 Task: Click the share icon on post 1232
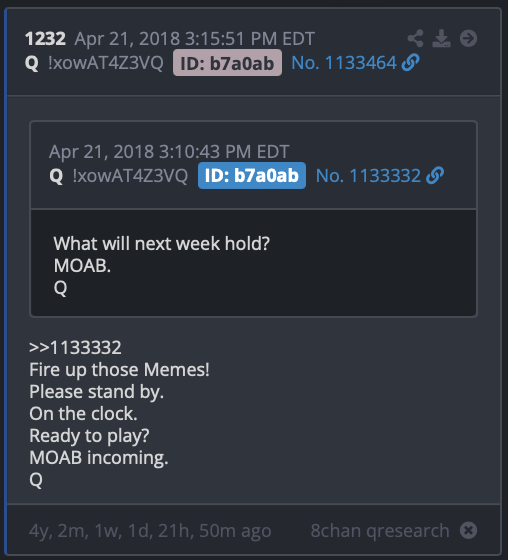point(415,38)
